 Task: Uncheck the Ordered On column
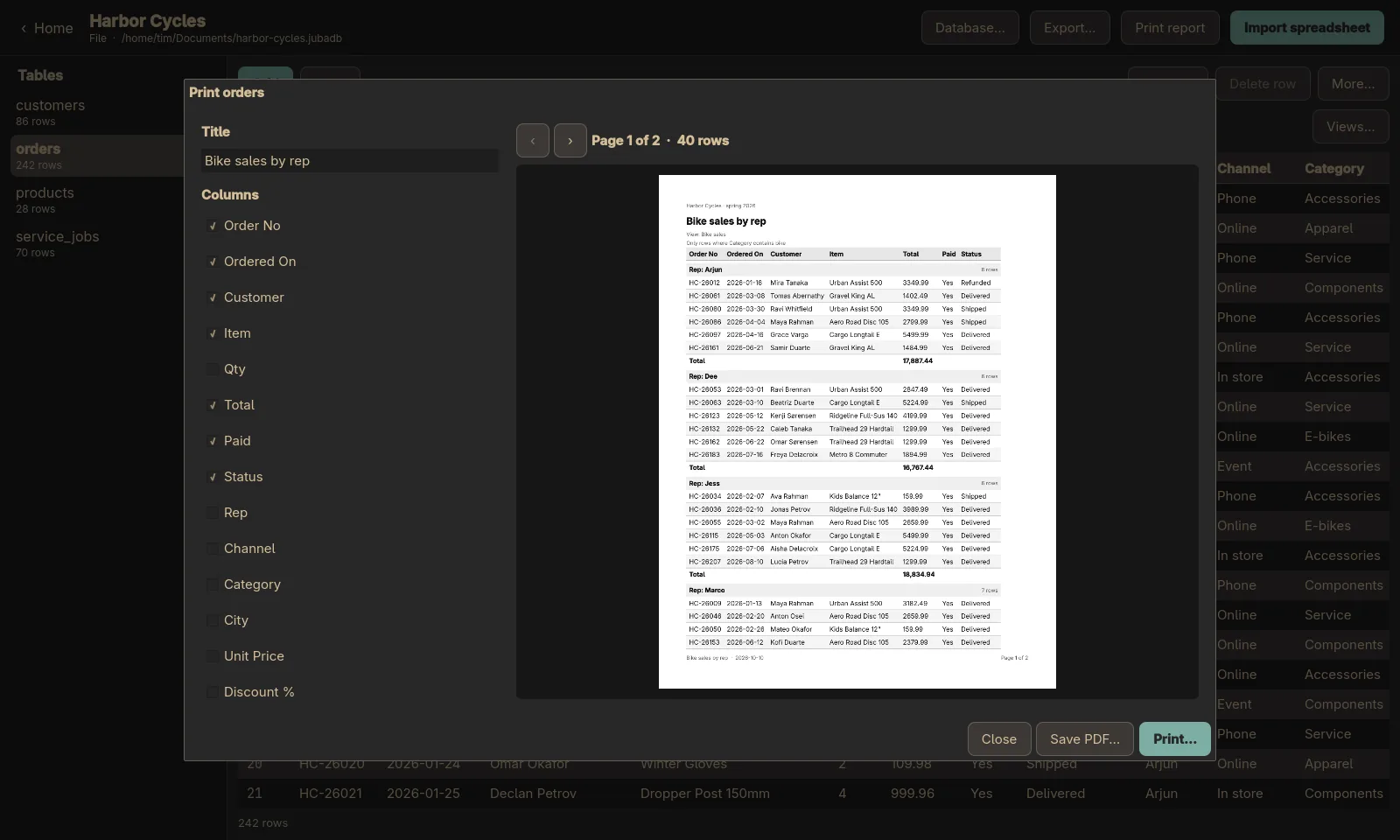(x=213, y=262)
